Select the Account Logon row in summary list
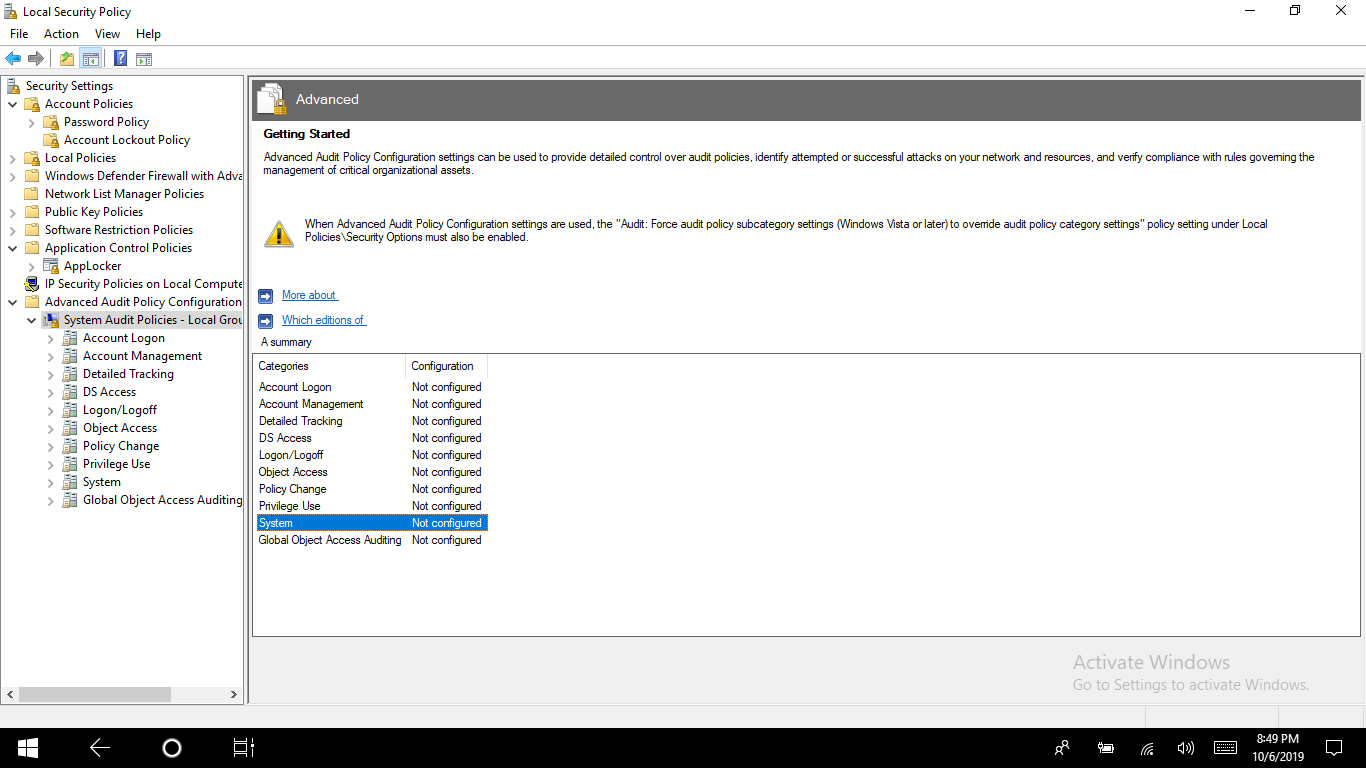Viewport: 1366px width, 768px height. [372, 387]
